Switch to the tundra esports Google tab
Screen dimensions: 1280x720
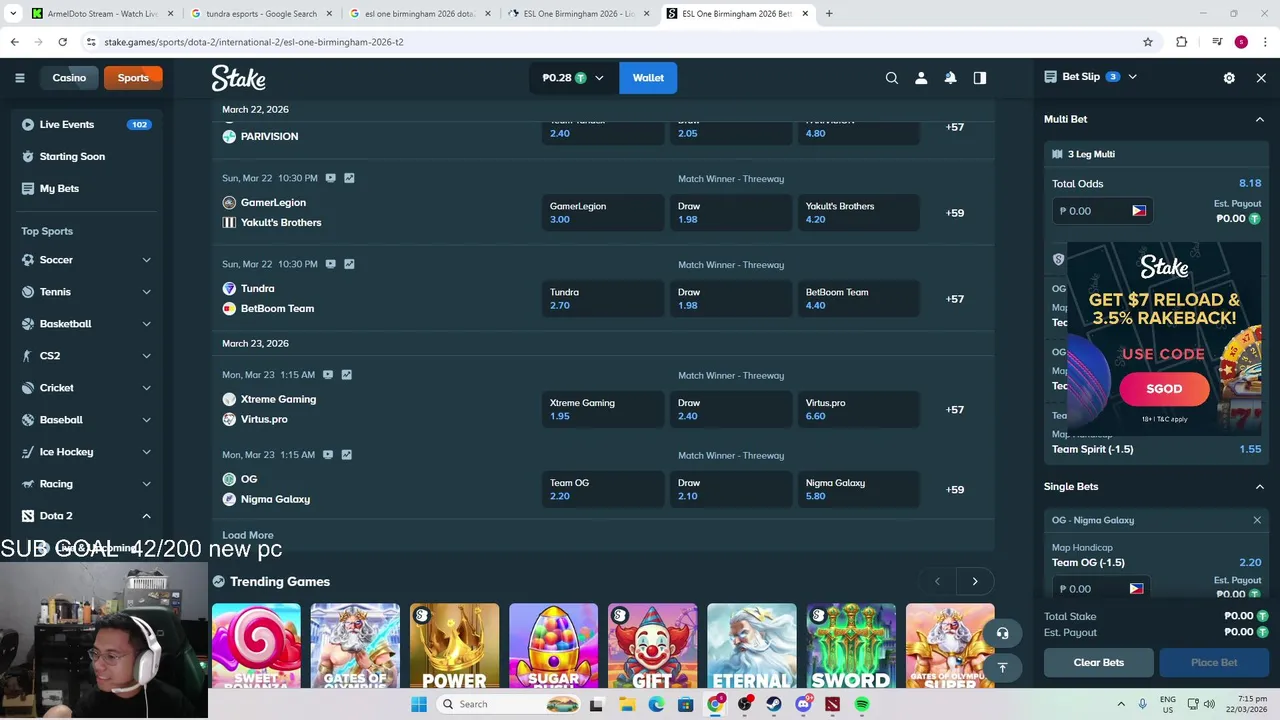[x=261, y=14]
